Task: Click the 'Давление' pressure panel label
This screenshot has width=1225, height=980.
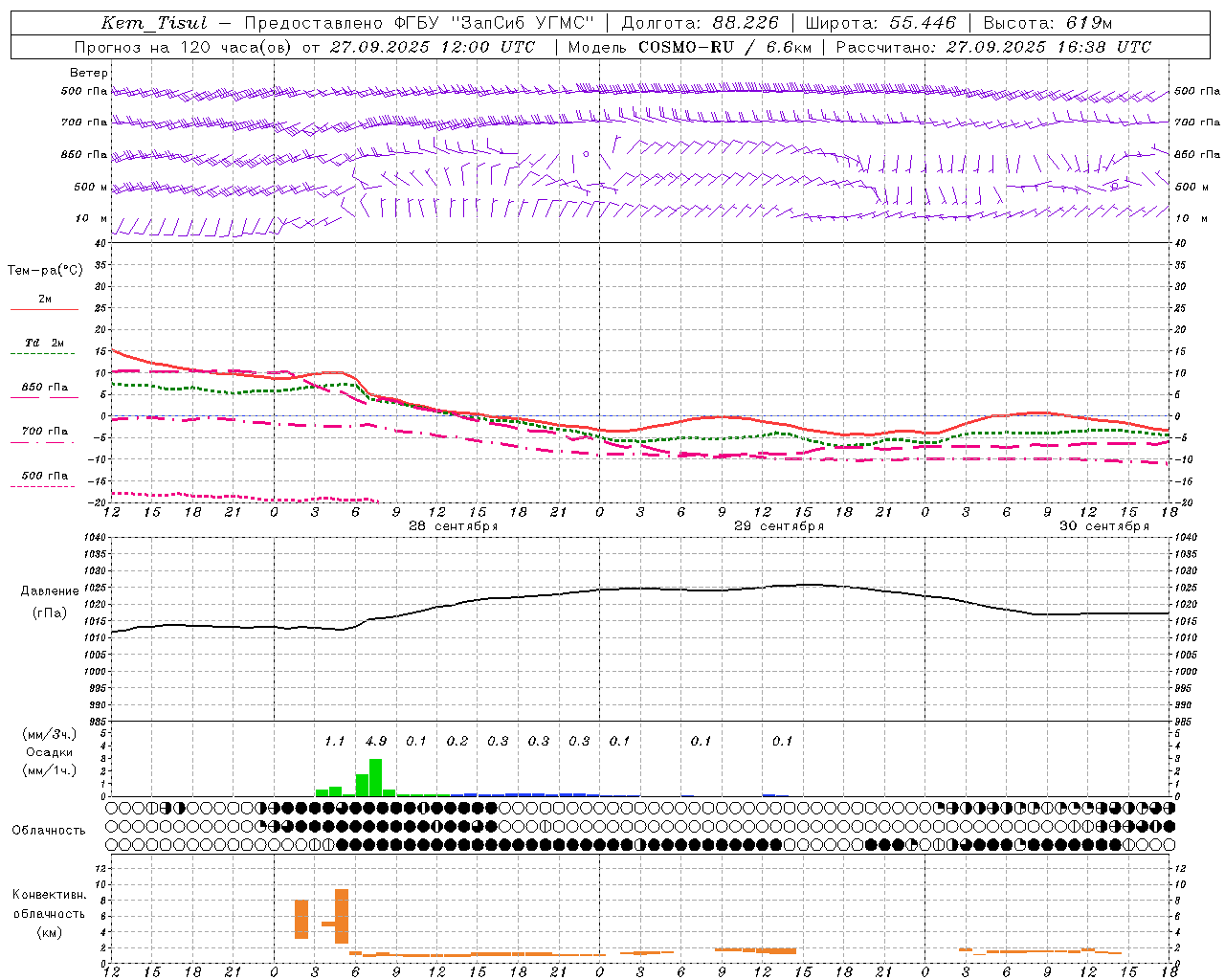Action: (x=50, y=591)
